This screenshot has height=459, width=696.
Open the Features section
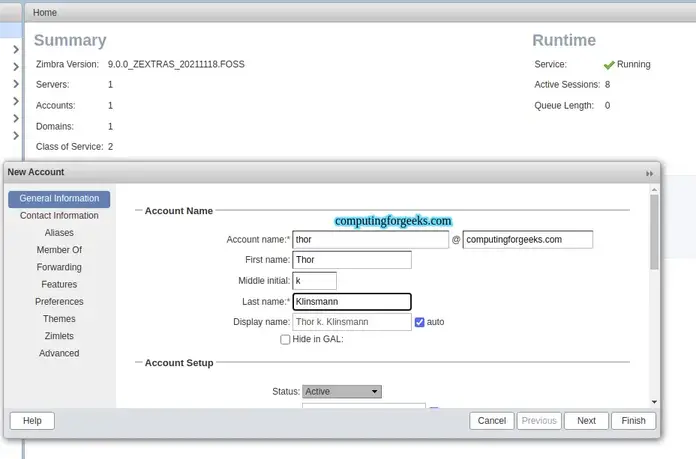click(59, 284)
